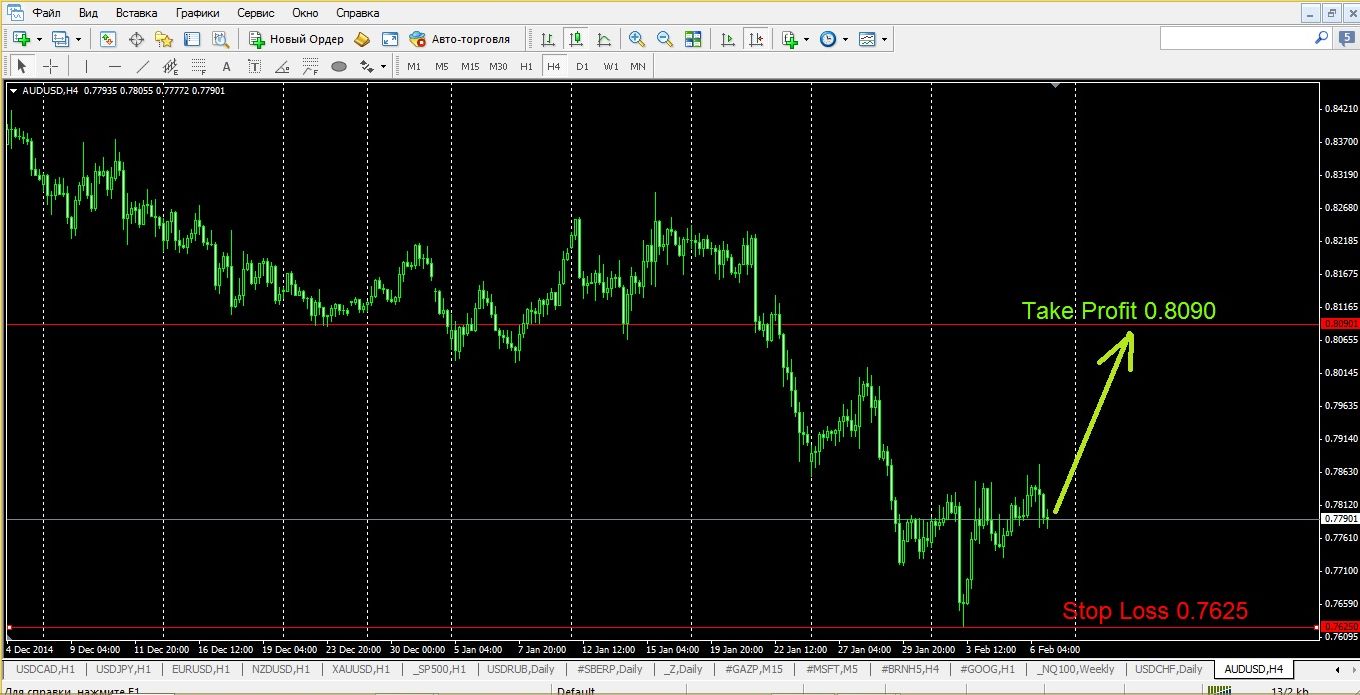Image resolution: width=1360 pixels, height=695 pixels.
Task: Pick the trendline drawing tool
Action: (143, 67)
